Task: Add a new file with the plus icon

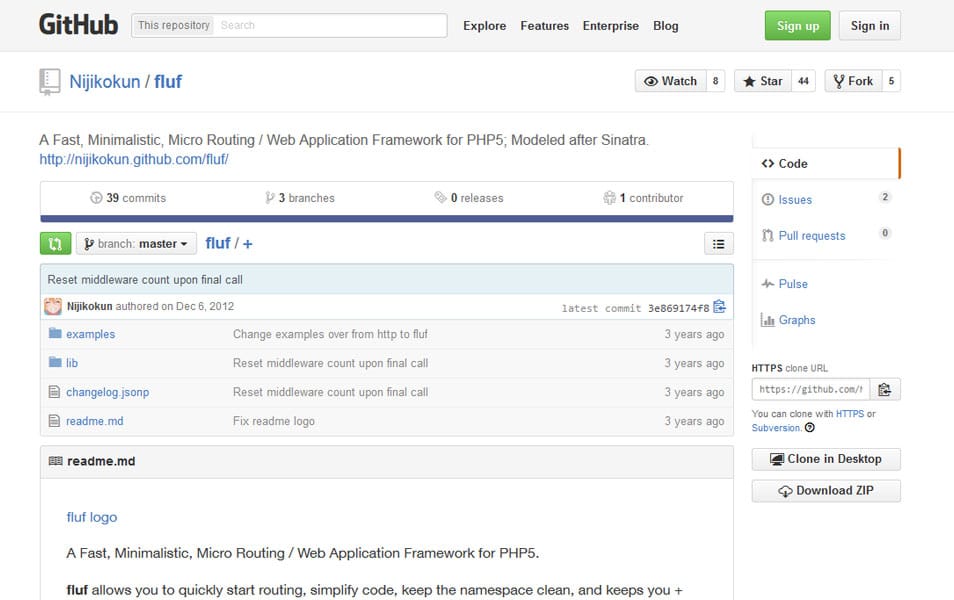Action: [x=248, y=244]
